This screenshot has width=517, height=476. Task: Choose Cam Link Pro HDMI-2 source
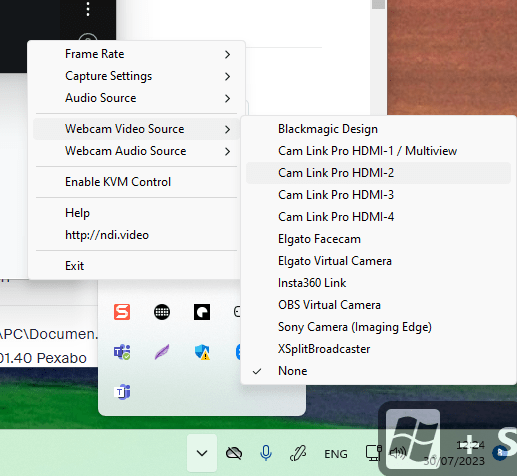point(378,173)
